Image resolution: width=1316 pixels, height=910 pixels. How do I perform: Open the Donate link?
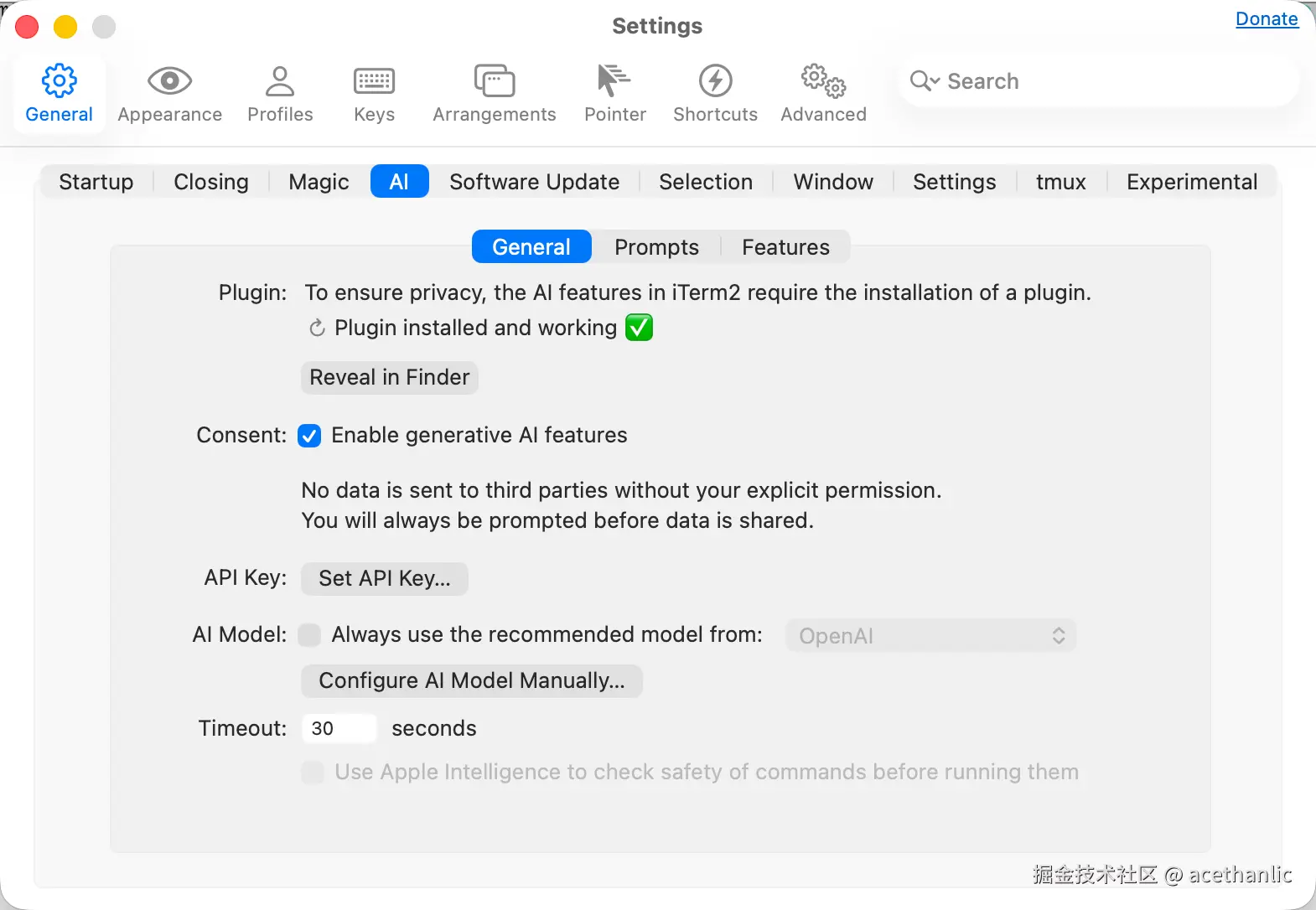(x=1267, y=19)
